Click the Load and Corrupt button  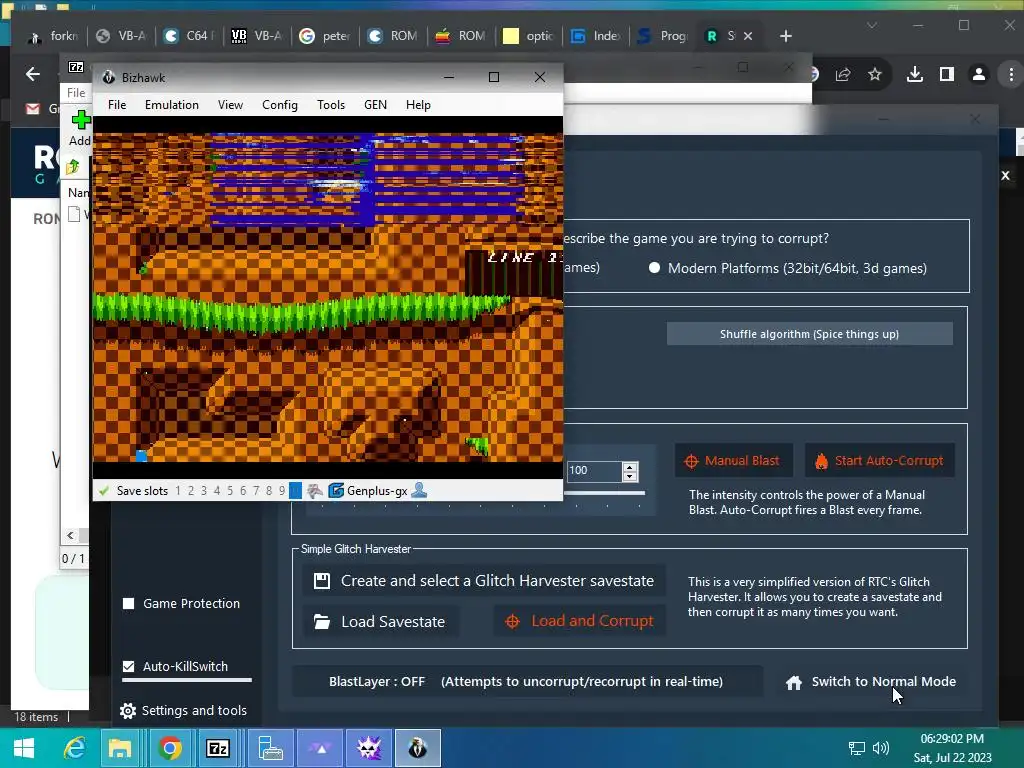coord(580,621)
